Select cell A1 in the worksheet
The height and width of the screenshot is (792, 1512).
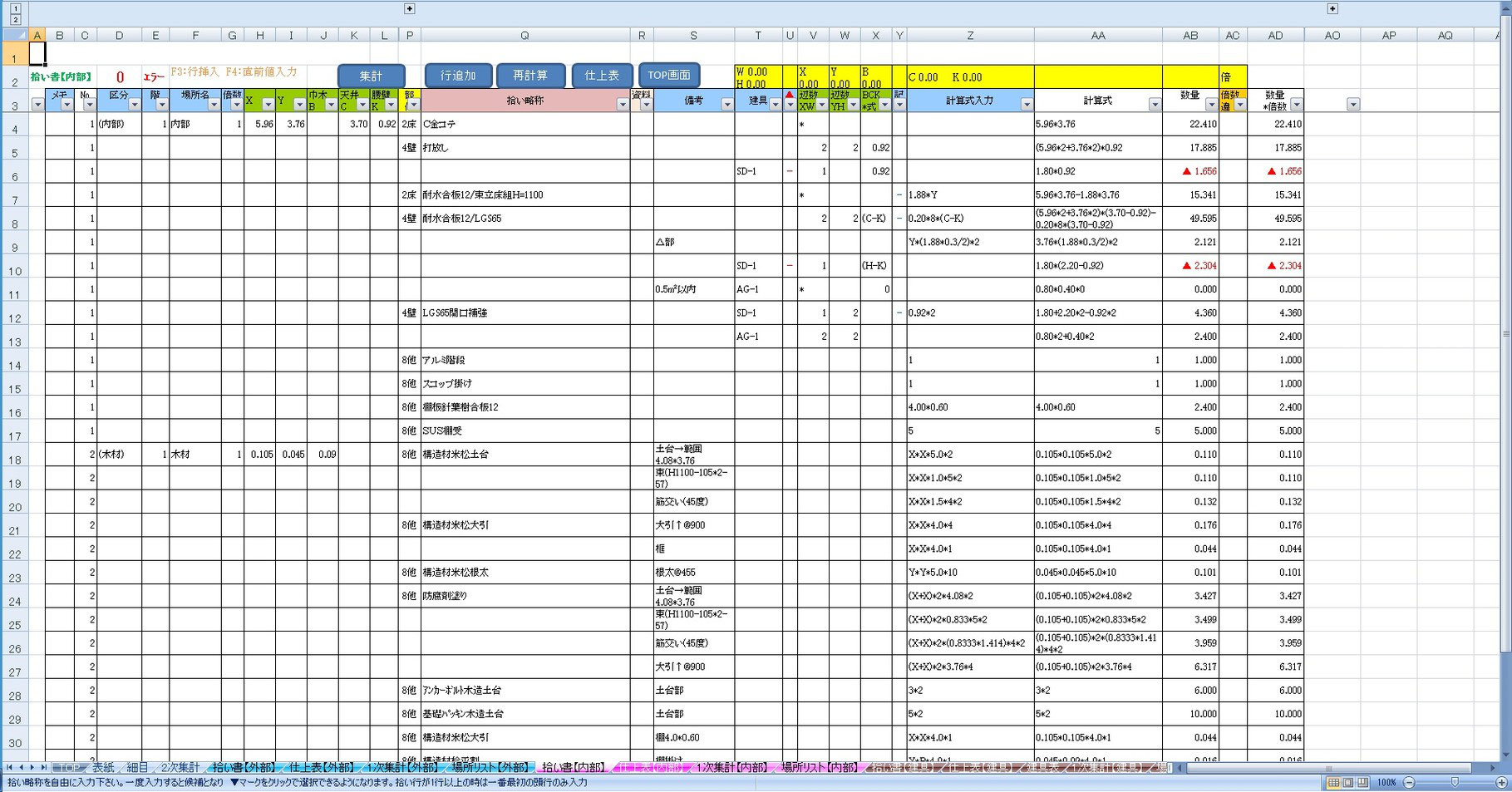tap(37, 54)
